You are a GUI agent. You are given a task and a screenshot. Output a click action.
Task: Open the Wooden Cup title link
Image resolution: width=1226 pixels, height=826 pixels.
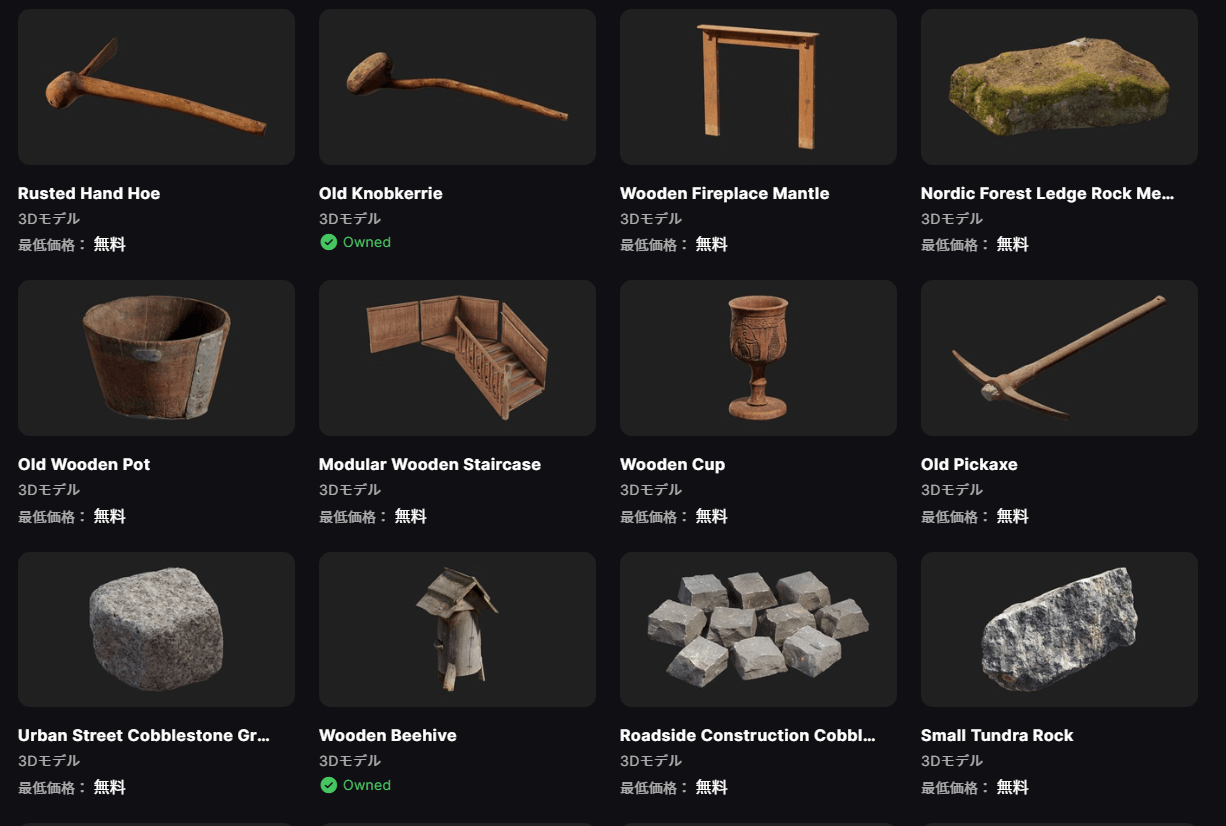coord(672,464)
